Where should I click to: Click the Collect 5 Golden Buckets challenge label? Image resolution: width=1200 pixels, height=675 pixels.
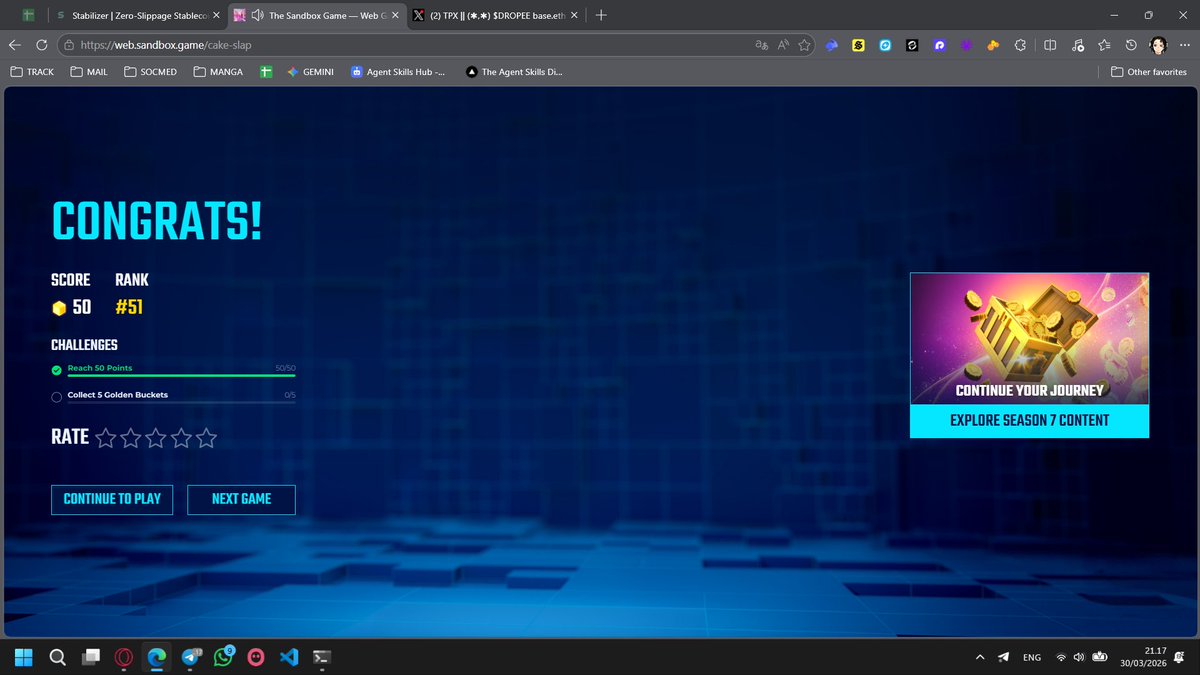tap(118, 394)
